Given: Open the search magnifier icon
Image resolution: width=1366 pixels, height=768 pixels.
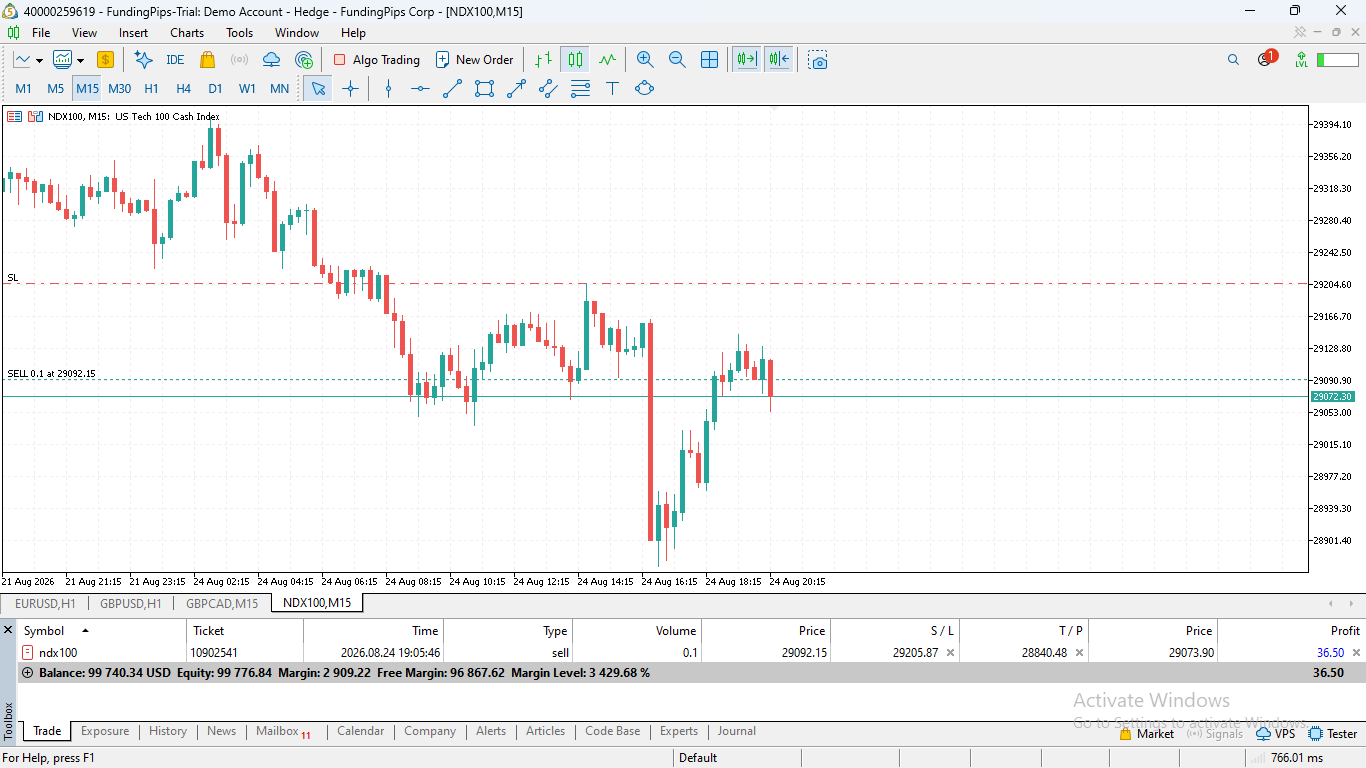Looking at the screenshot, I should (1233, 60).
